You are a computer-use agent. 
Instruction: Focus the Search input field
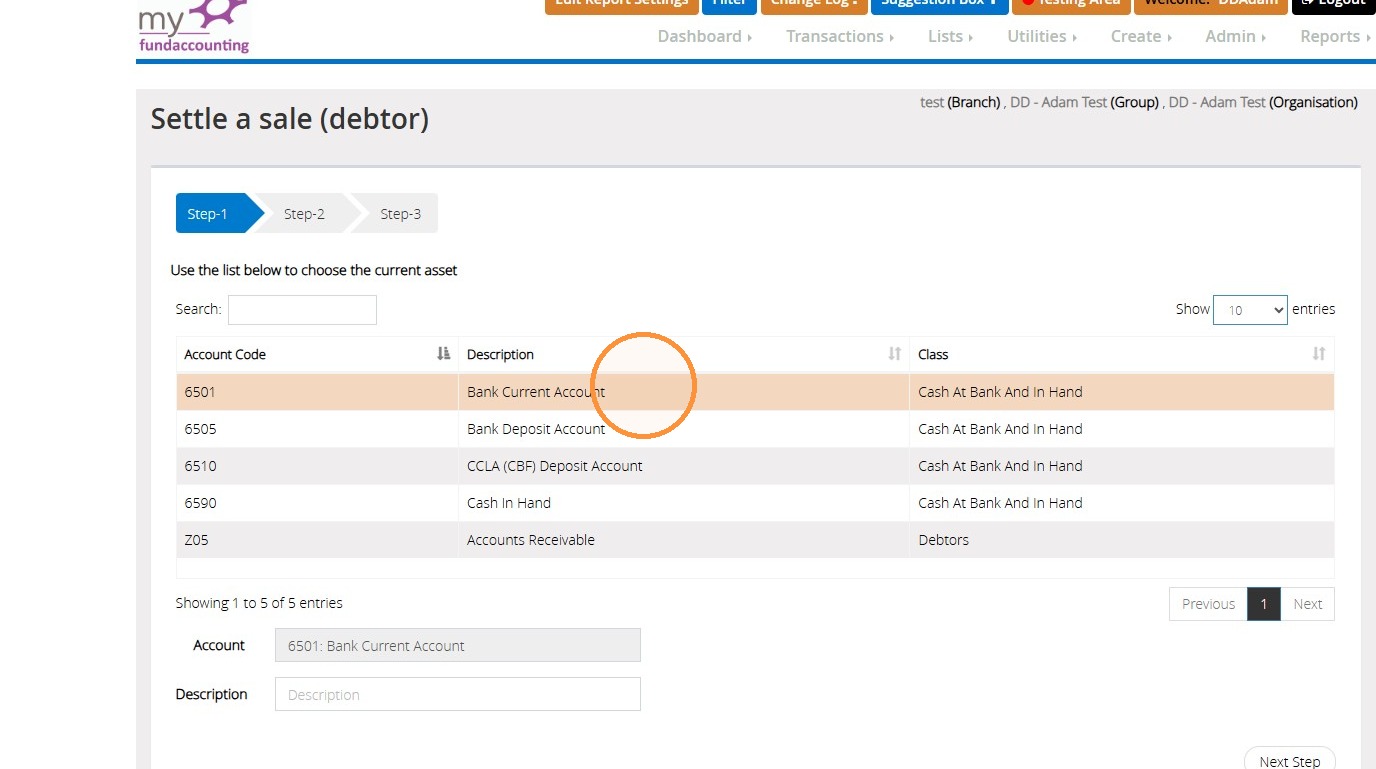(302, 310)
